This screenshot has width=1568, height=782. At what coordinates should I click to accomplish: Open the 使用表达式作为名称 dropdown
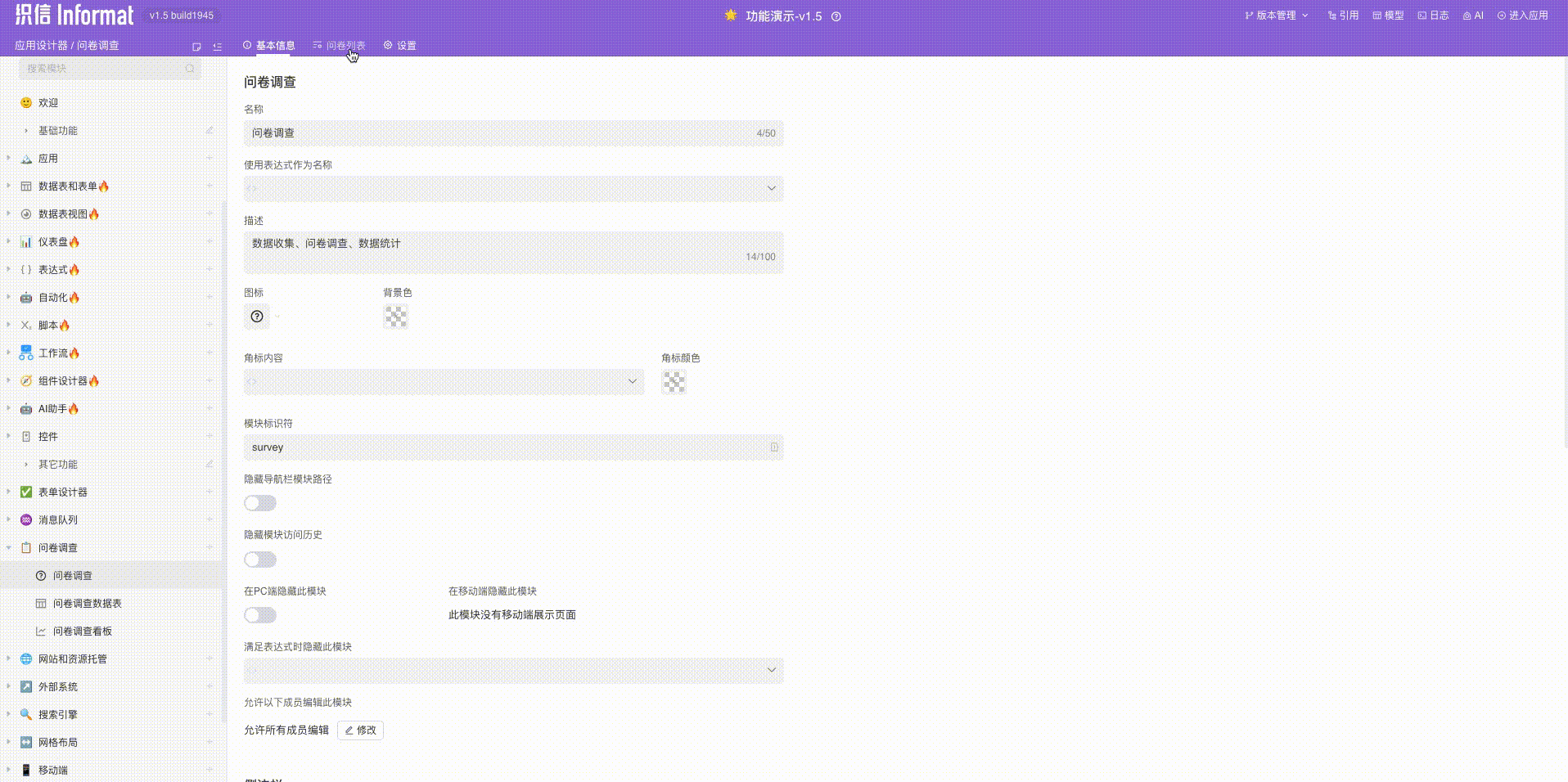click(513, 188)
